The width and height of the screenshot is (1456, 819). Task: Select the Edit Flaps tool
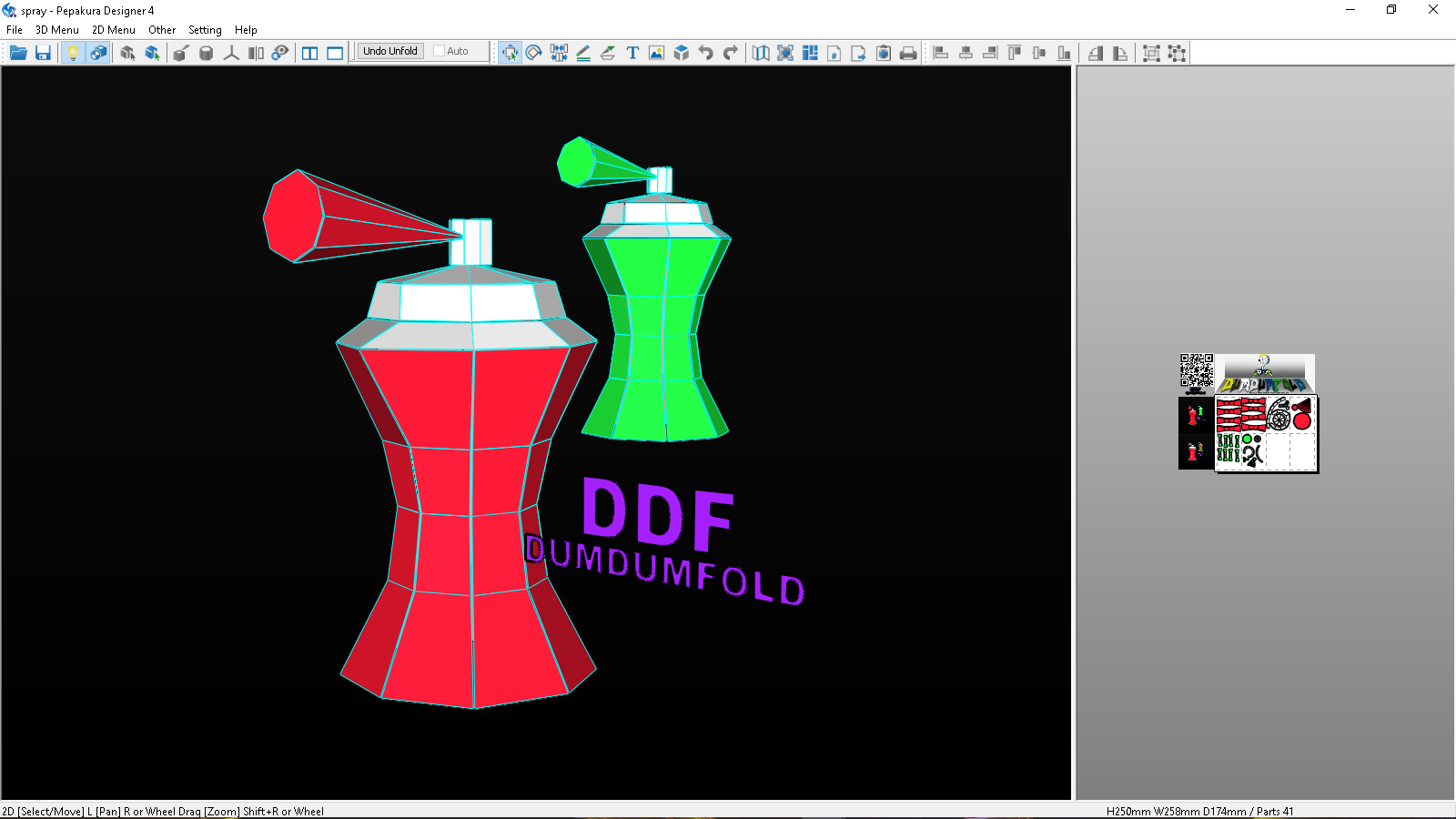[x=607, y=52]
